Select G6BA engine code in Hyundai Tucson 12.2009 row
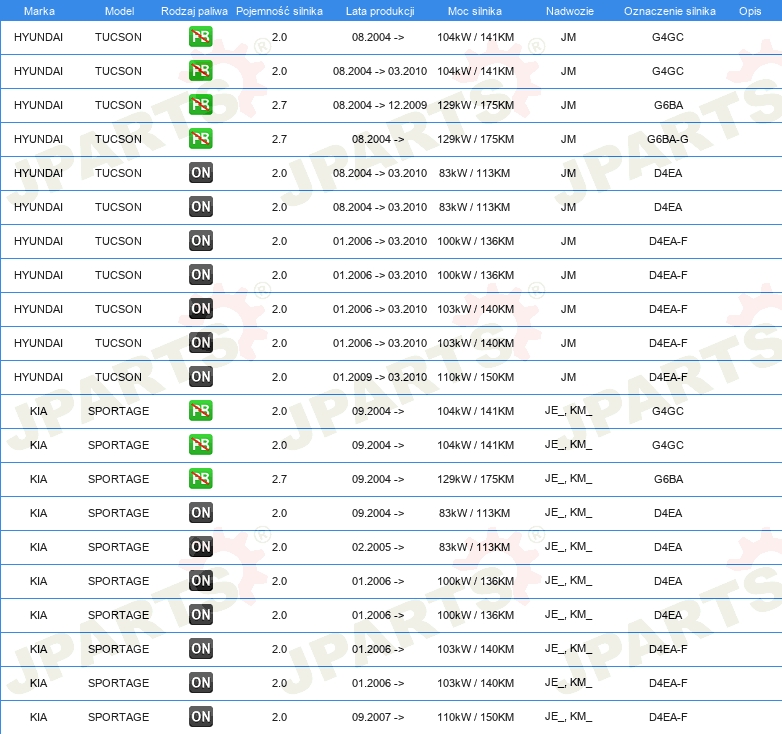Image resolution: width=782 pixels, height=734 pixels. [x=668, y=105]
